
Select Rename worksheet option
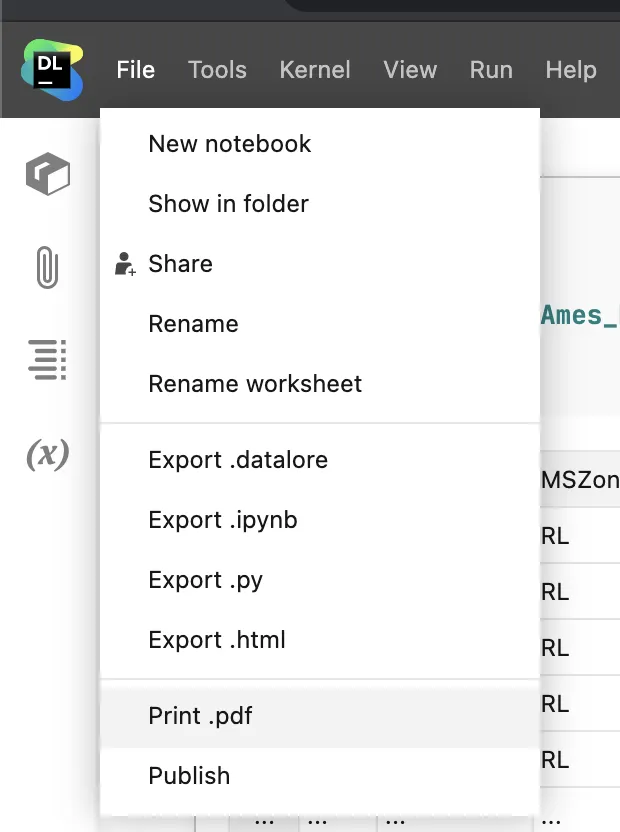pyautogui.click(x=255, y=384)
